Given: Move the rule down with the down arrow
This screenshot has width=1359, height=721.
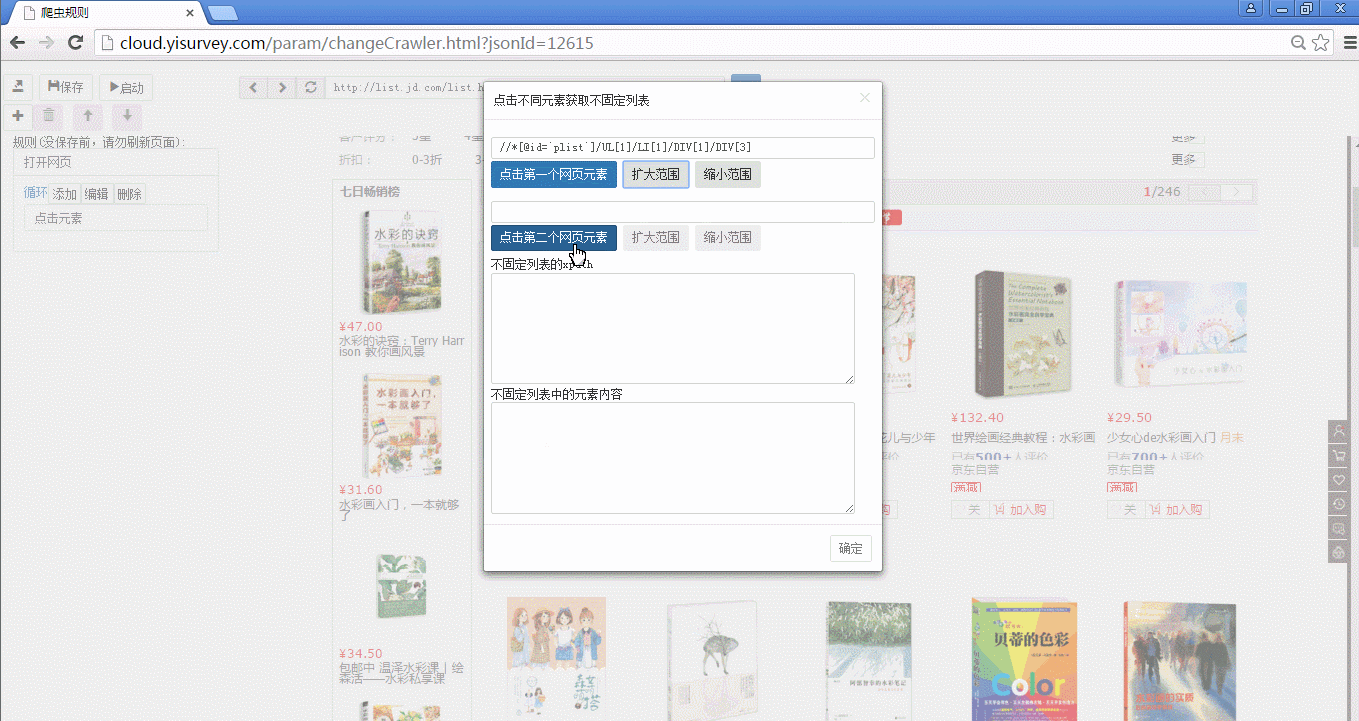Looking at the screenshot, I should tap(127, 116).
